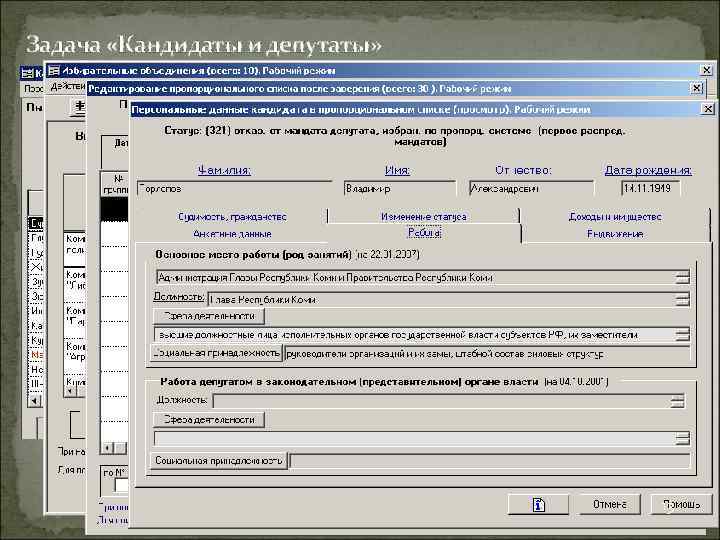The width and height of the screenshot is (720, 540).
Task: Open the deputy Должность dropdown
Action: coord(677,401)
